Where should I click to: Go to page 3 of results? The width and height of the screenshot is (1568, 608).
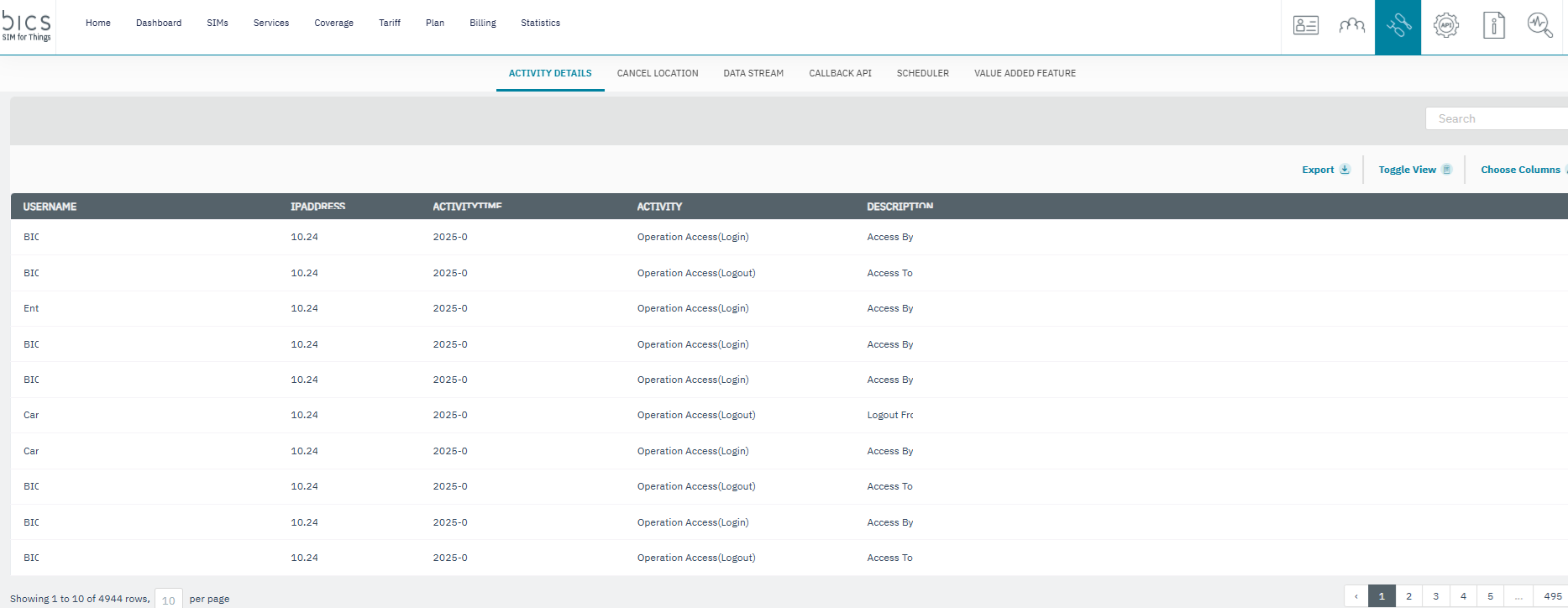tap(1436, 596)
